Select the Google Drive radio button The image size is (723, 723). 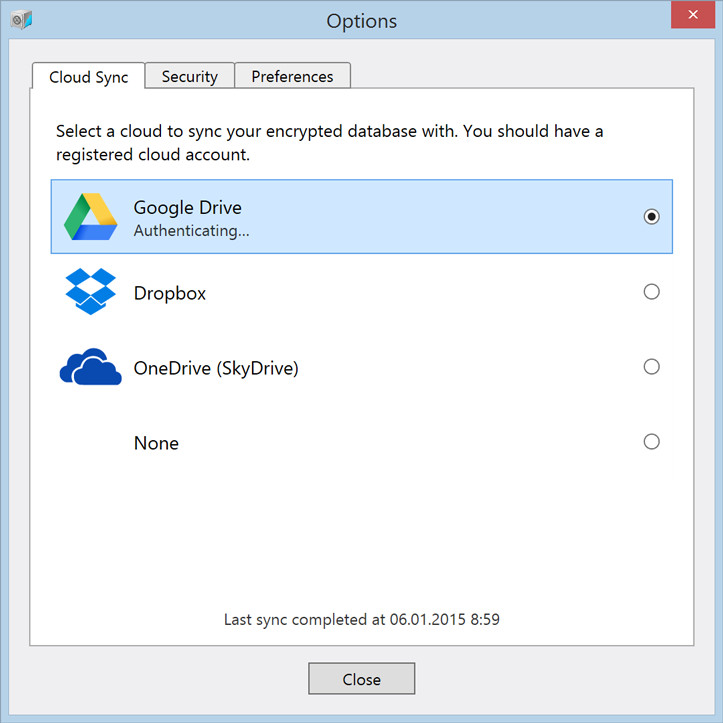pos(651,216)
